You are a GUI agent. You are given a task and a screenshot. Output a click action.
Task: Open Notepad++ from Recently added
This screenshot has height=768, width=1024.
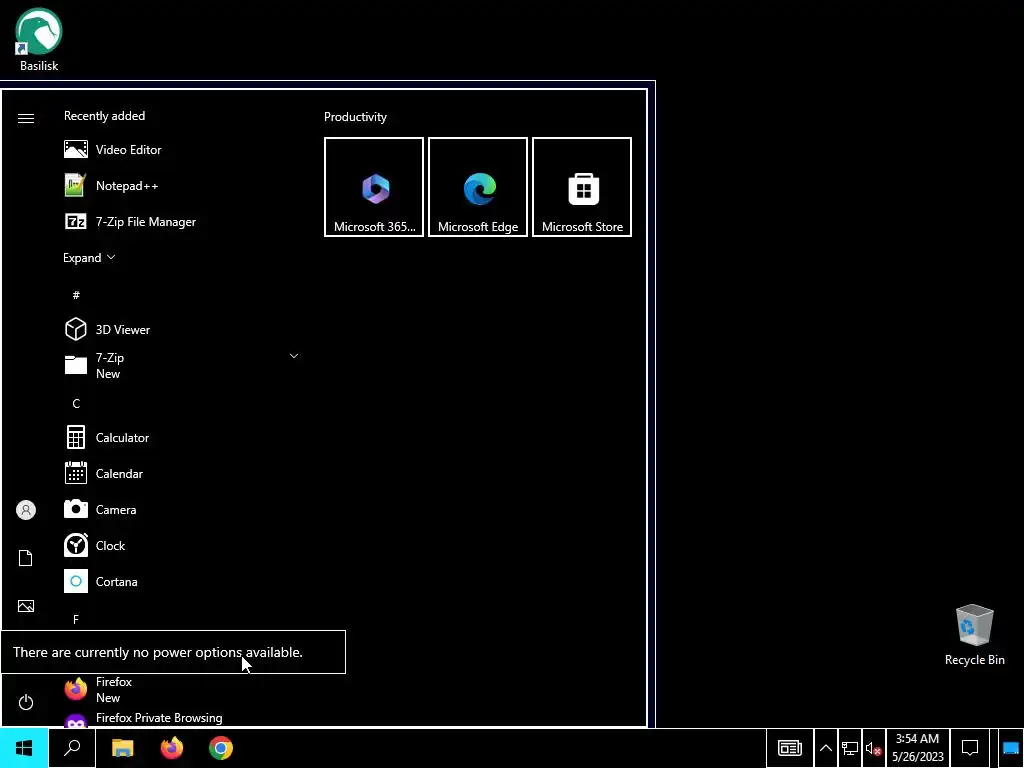coord(183,185)
